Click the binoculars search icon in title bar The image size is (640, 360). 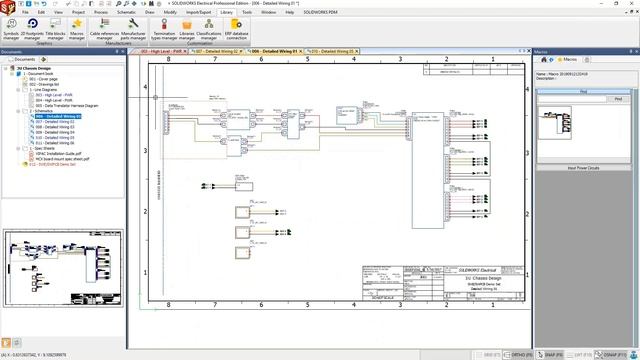151,4
